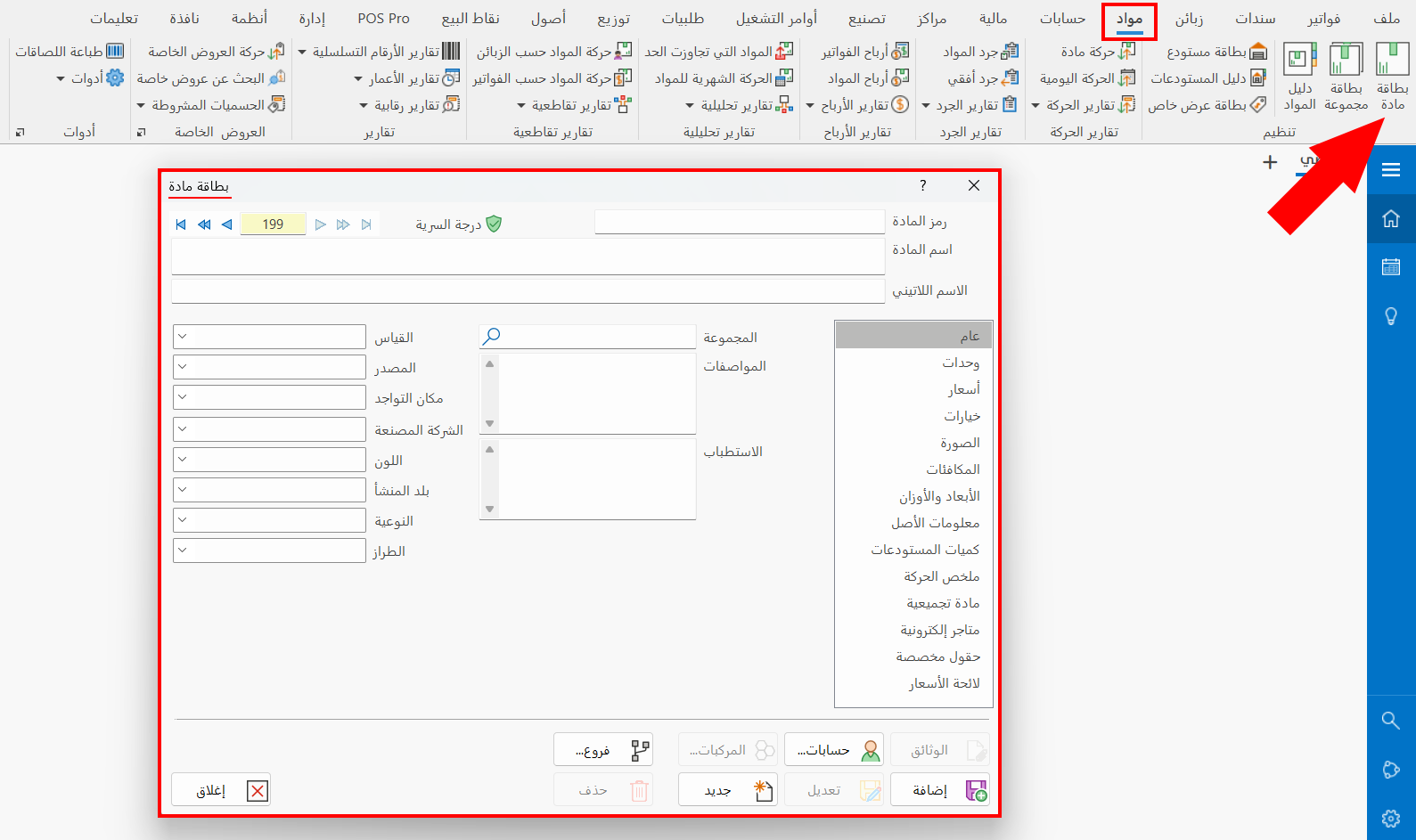Open البحث عن عروض خاصة

point(211,78)
